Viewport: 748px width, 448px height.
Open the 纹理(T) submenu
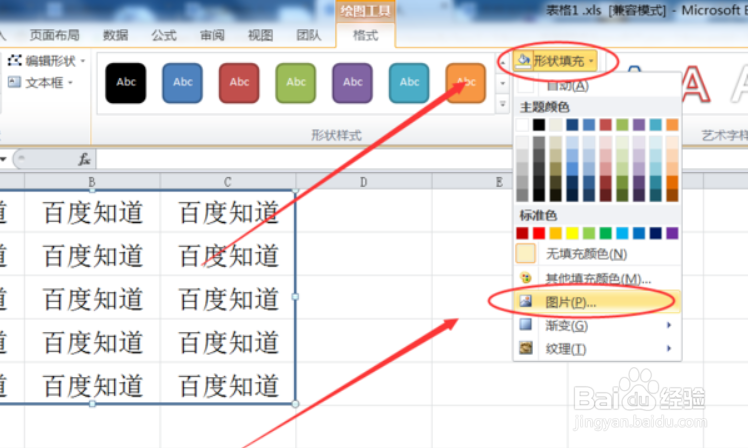(597, 349)
